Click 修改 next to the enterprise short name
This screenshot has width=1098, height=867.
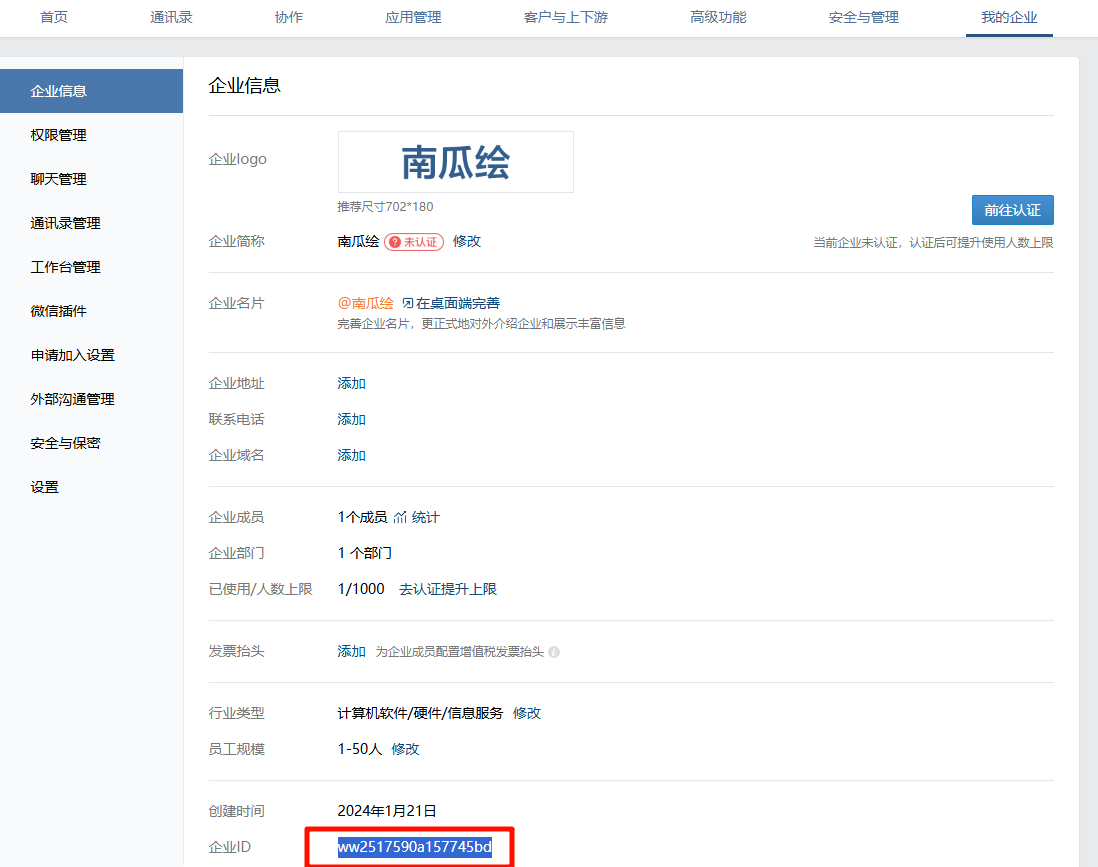tap(467, 241)
